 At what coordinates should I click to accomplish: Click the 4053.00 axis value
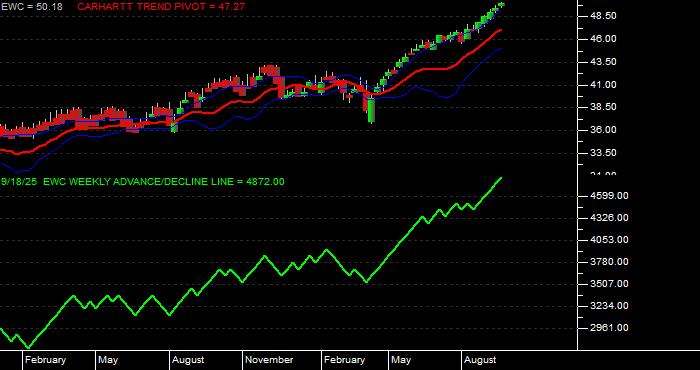(609, 240)
